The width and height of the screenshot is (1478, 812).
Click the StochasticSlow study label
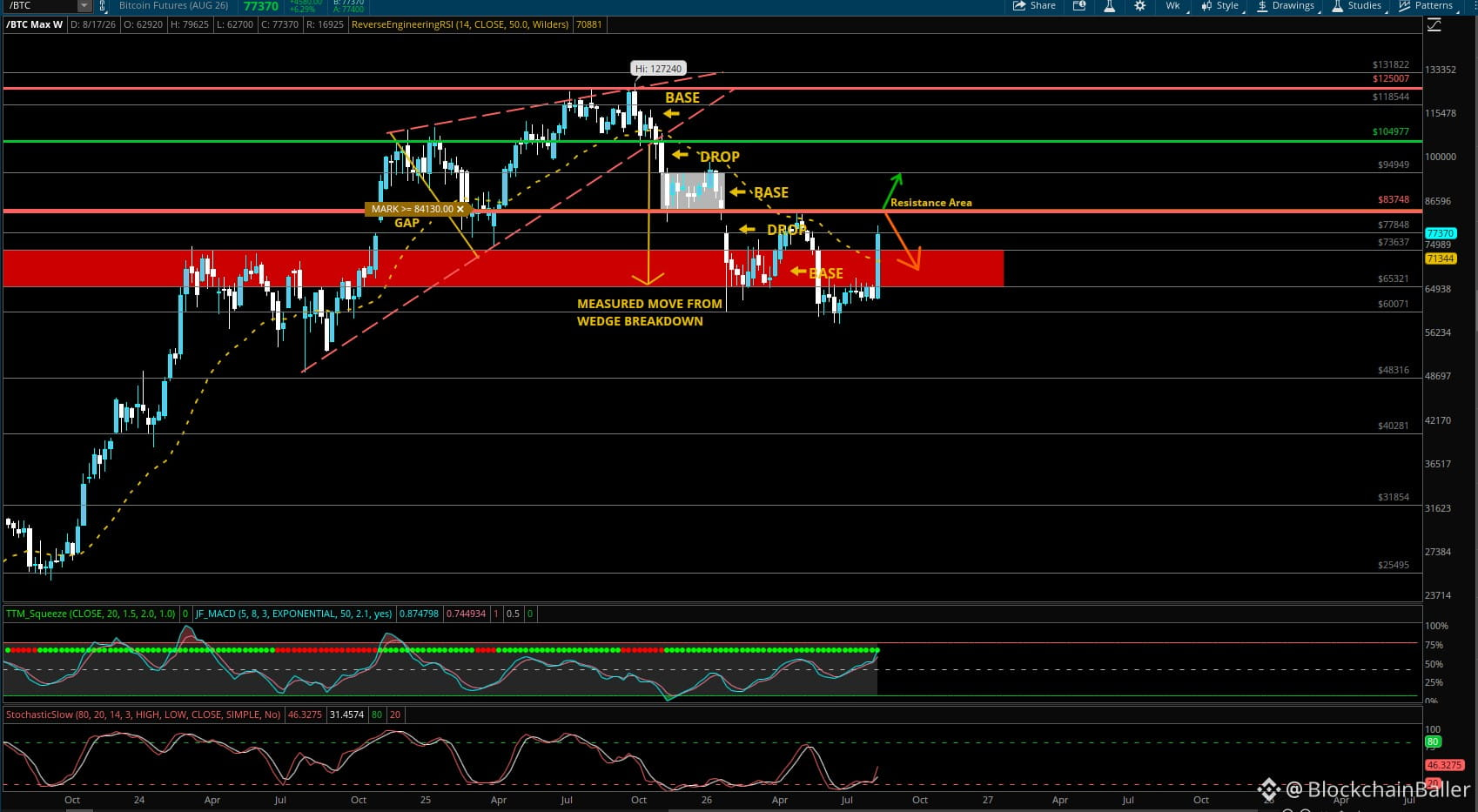coord(144,715)
